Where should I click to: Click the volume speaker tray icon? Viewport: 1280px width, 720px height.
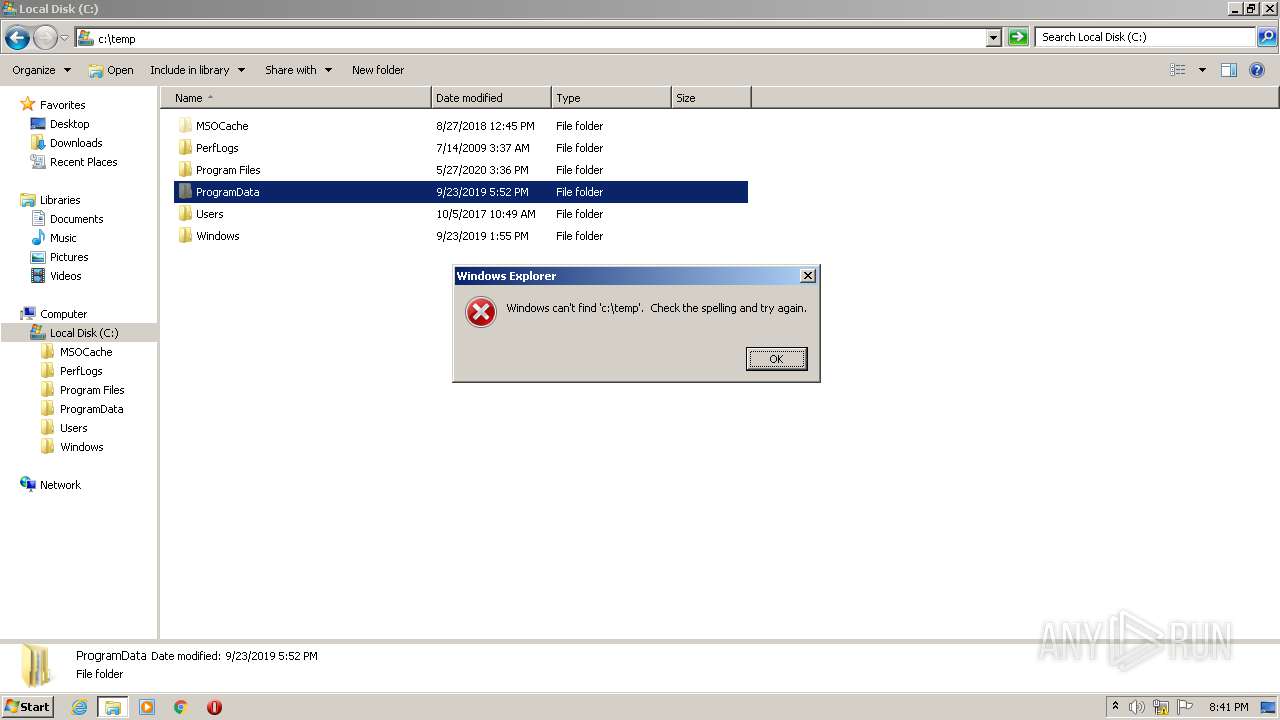1137,707
